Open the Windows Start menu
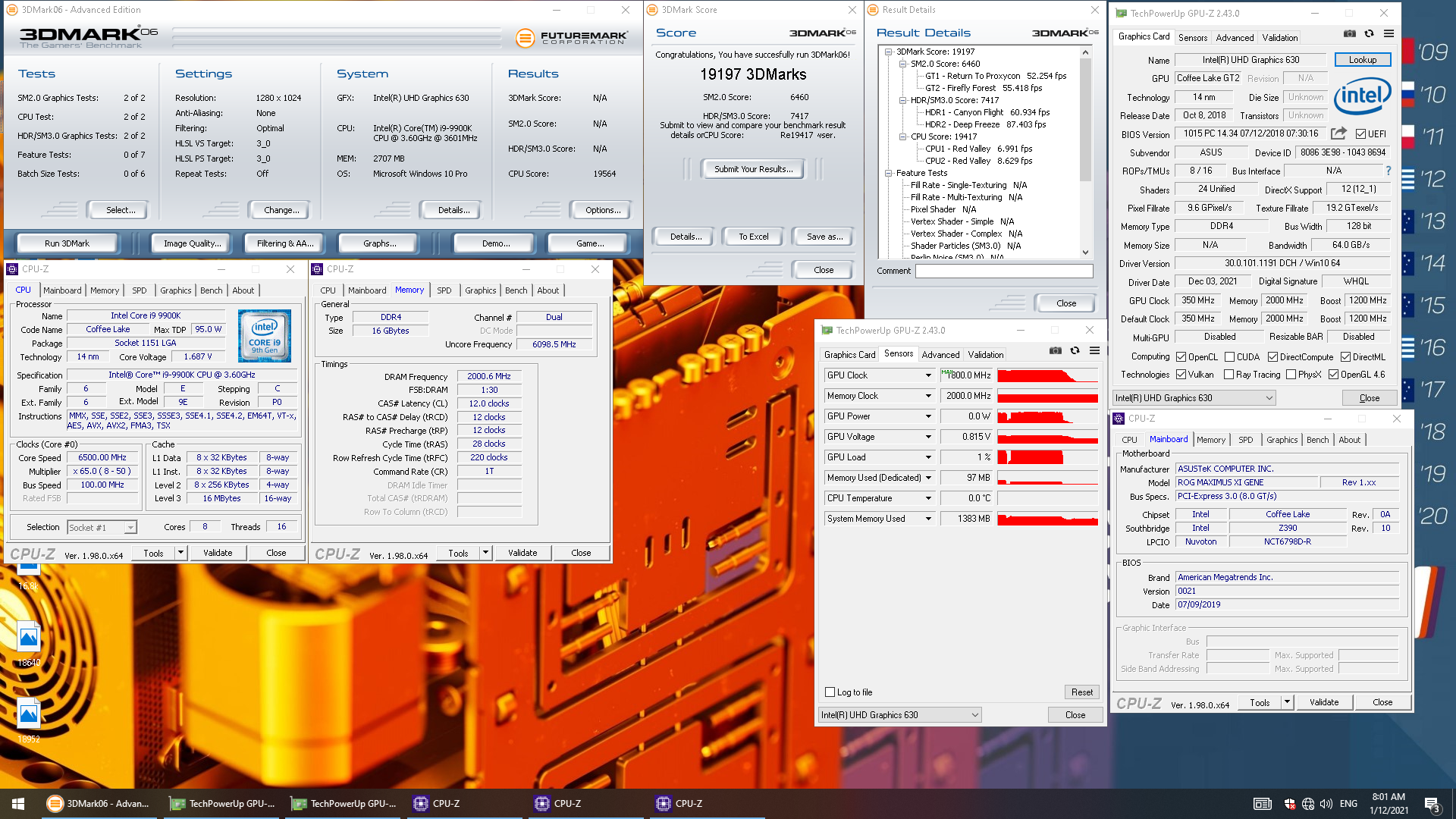 [18, 804]
